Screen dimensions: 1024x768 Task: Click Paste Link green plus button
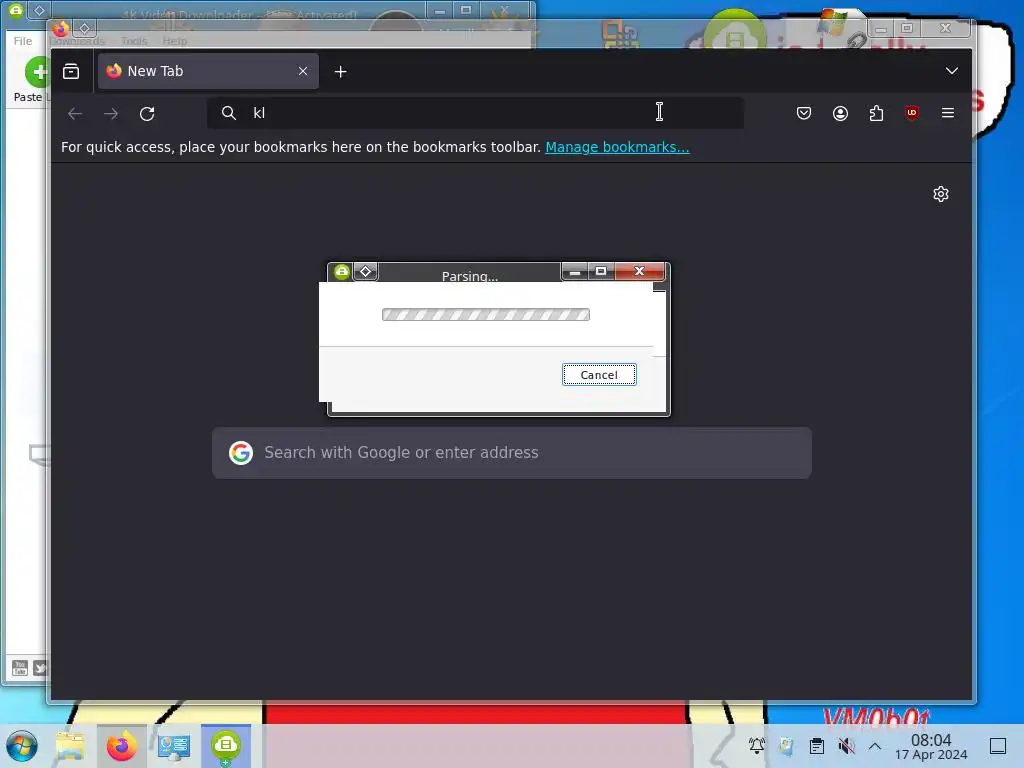[x=37, y=72]
